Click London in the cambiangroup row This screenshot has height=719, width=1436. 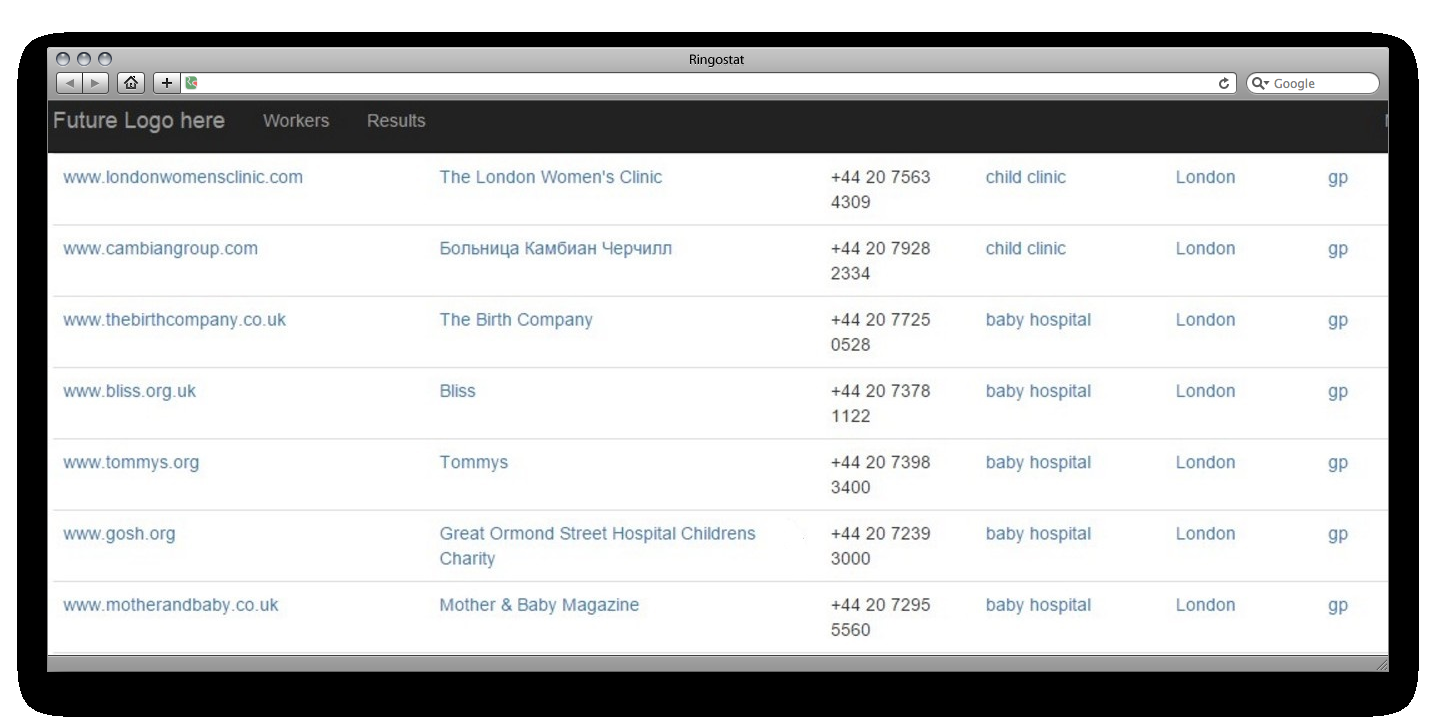pyautogui.click(x=1205, y=248)
